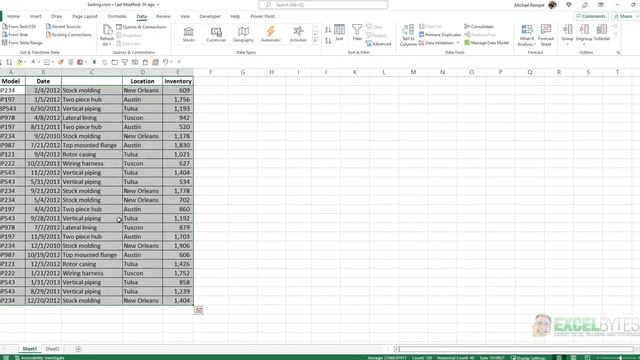Screen dimensions: 640x360
Task: Select the Geography data type
Action: 243,34
